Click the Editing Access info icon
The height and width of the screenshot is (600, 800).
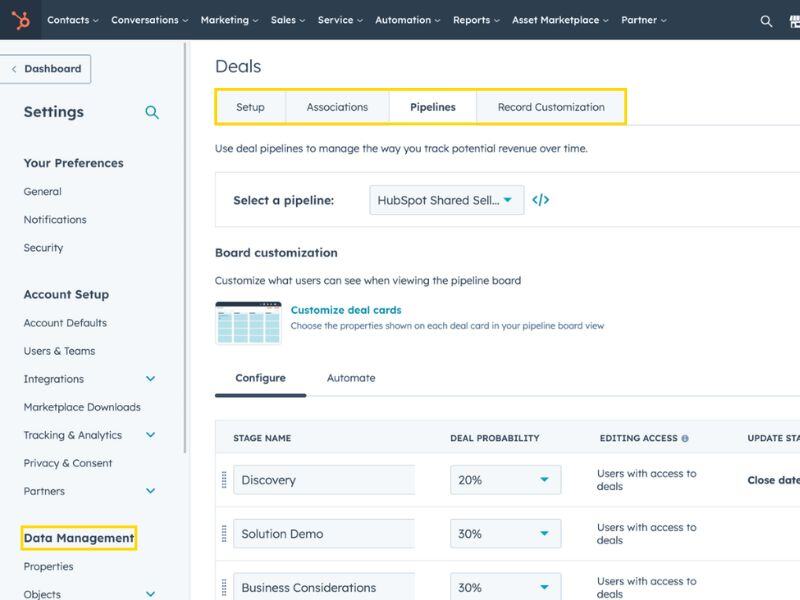685,438
